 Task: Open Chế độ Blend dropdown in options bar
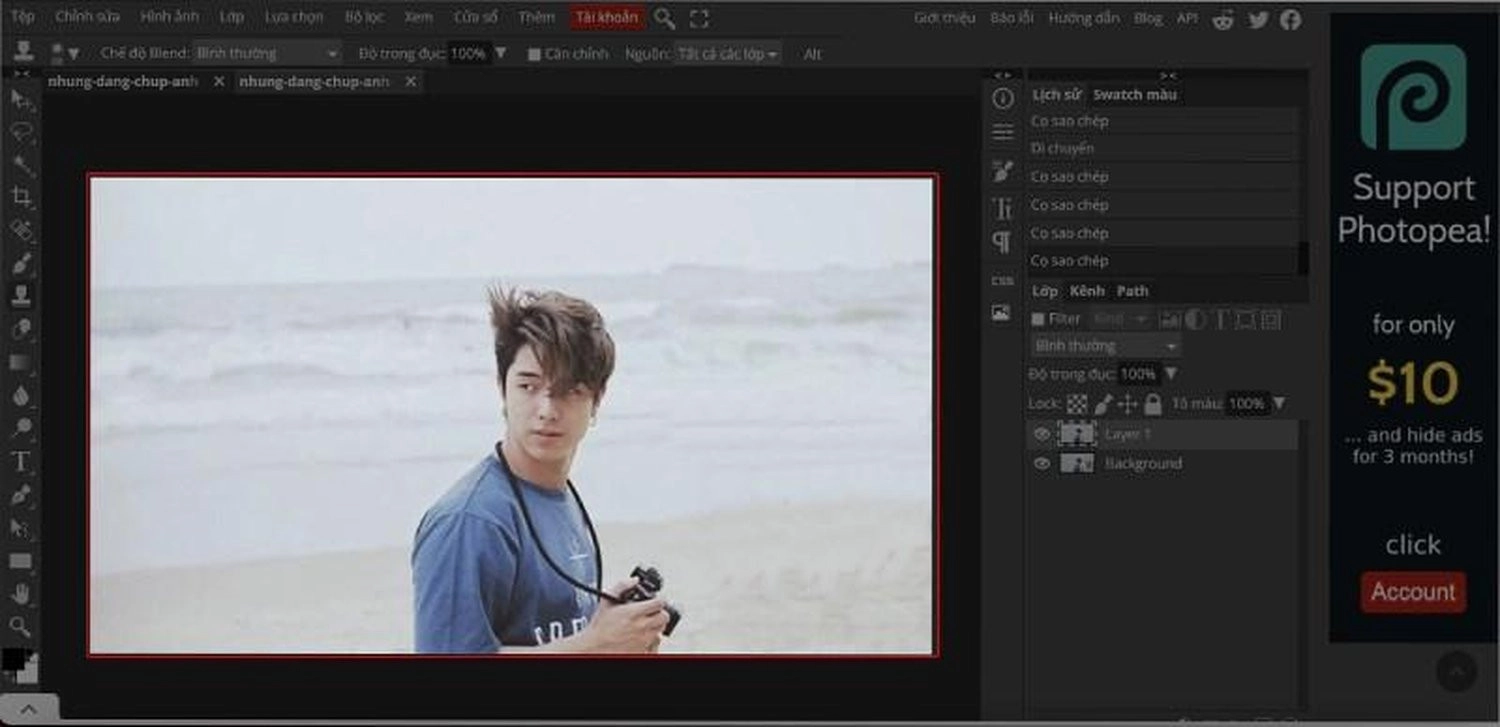coord(266,54)
